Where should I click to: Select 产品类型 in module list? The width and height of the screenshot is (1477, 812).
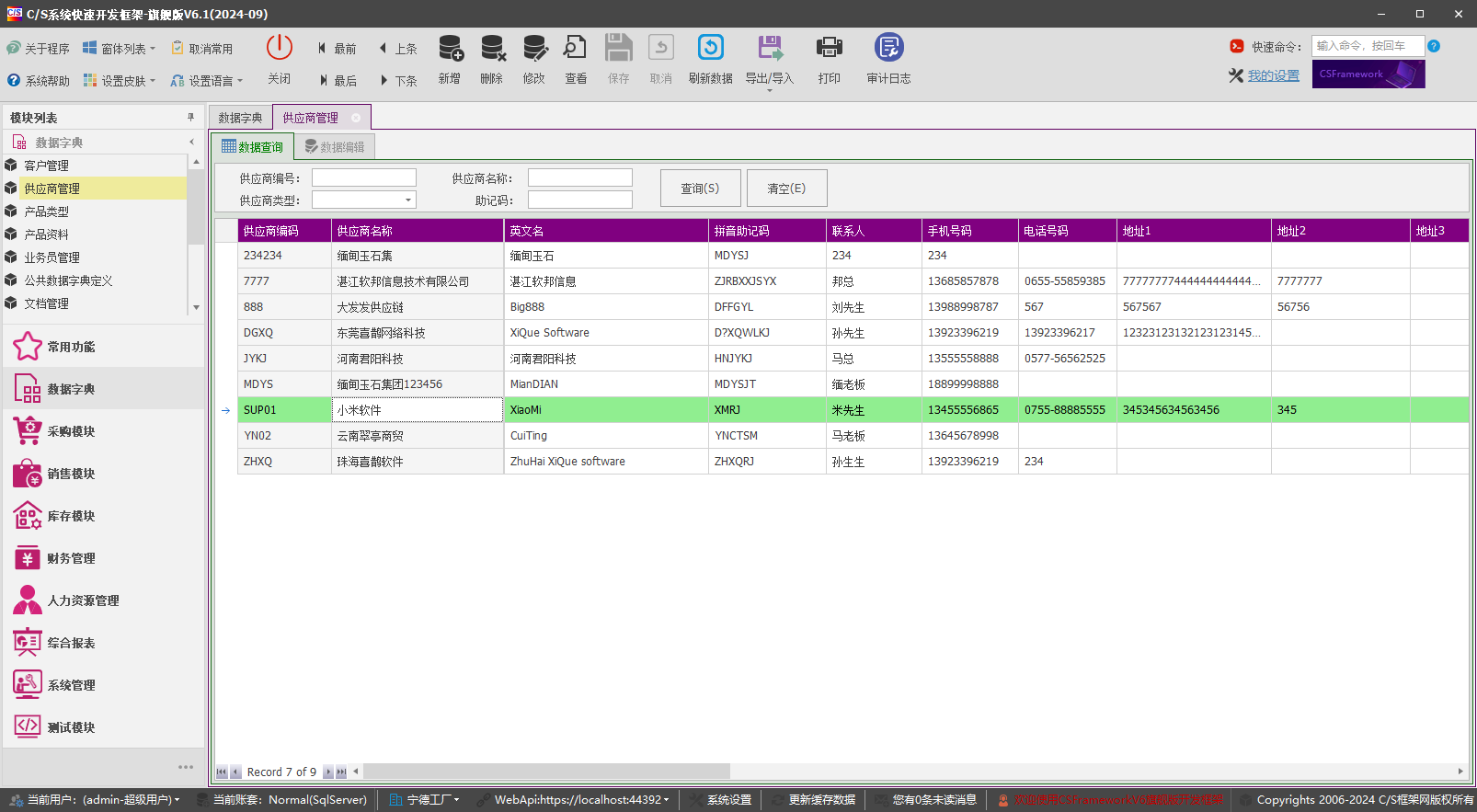tap(96, 212)
